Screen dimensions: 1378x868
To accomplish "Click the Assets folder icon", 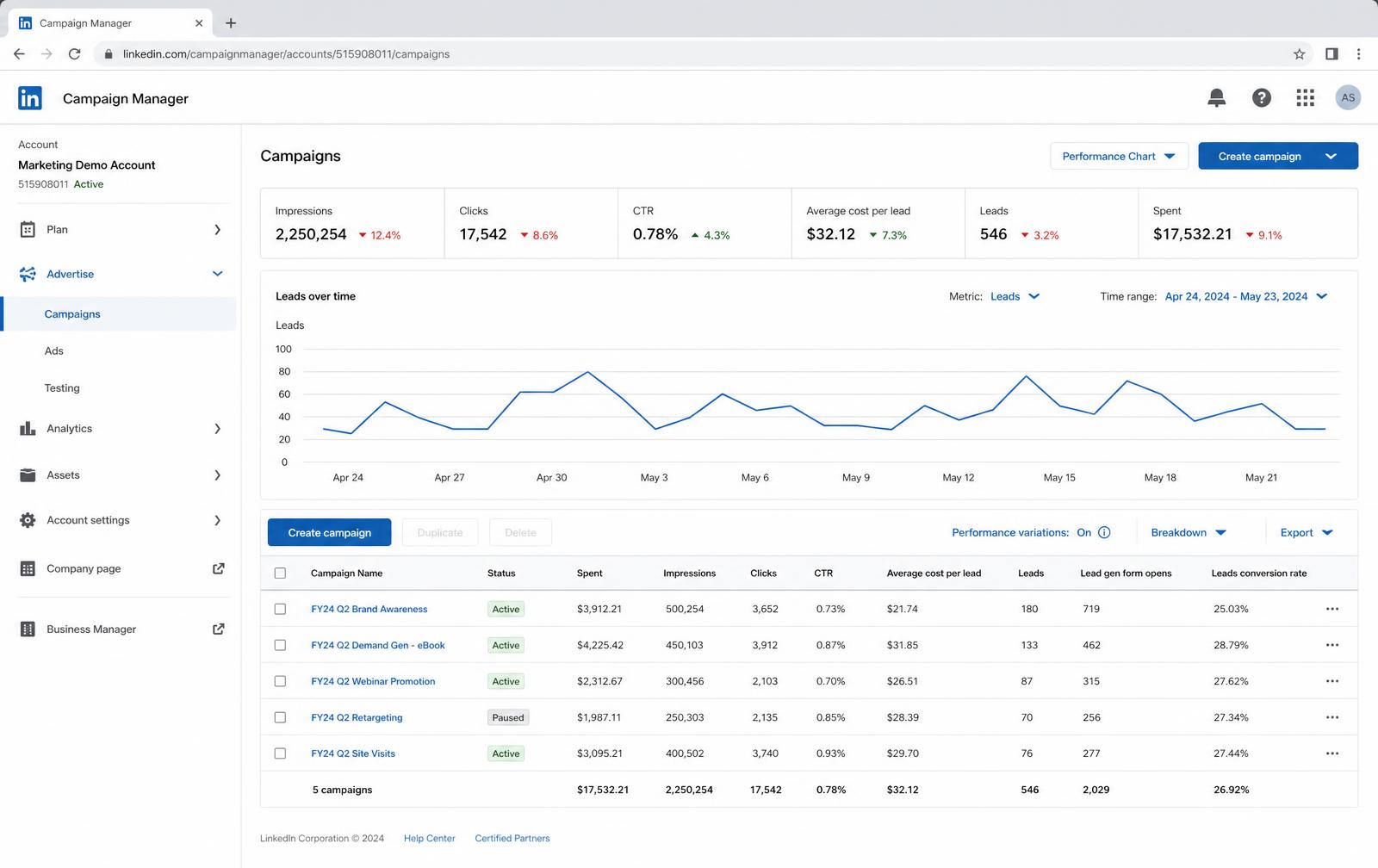I will 28,475.
